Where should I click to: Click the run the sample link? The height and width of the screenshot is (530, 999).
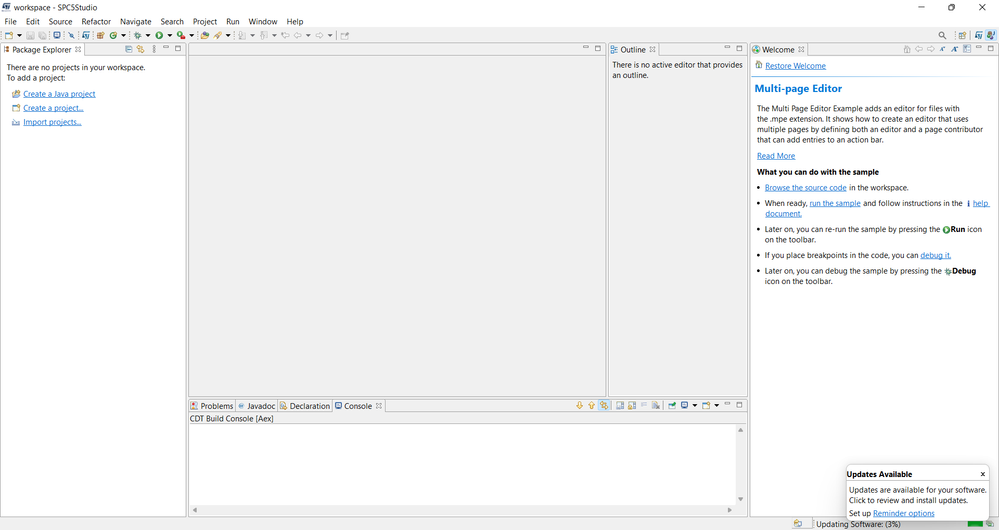tap(835, 203)
